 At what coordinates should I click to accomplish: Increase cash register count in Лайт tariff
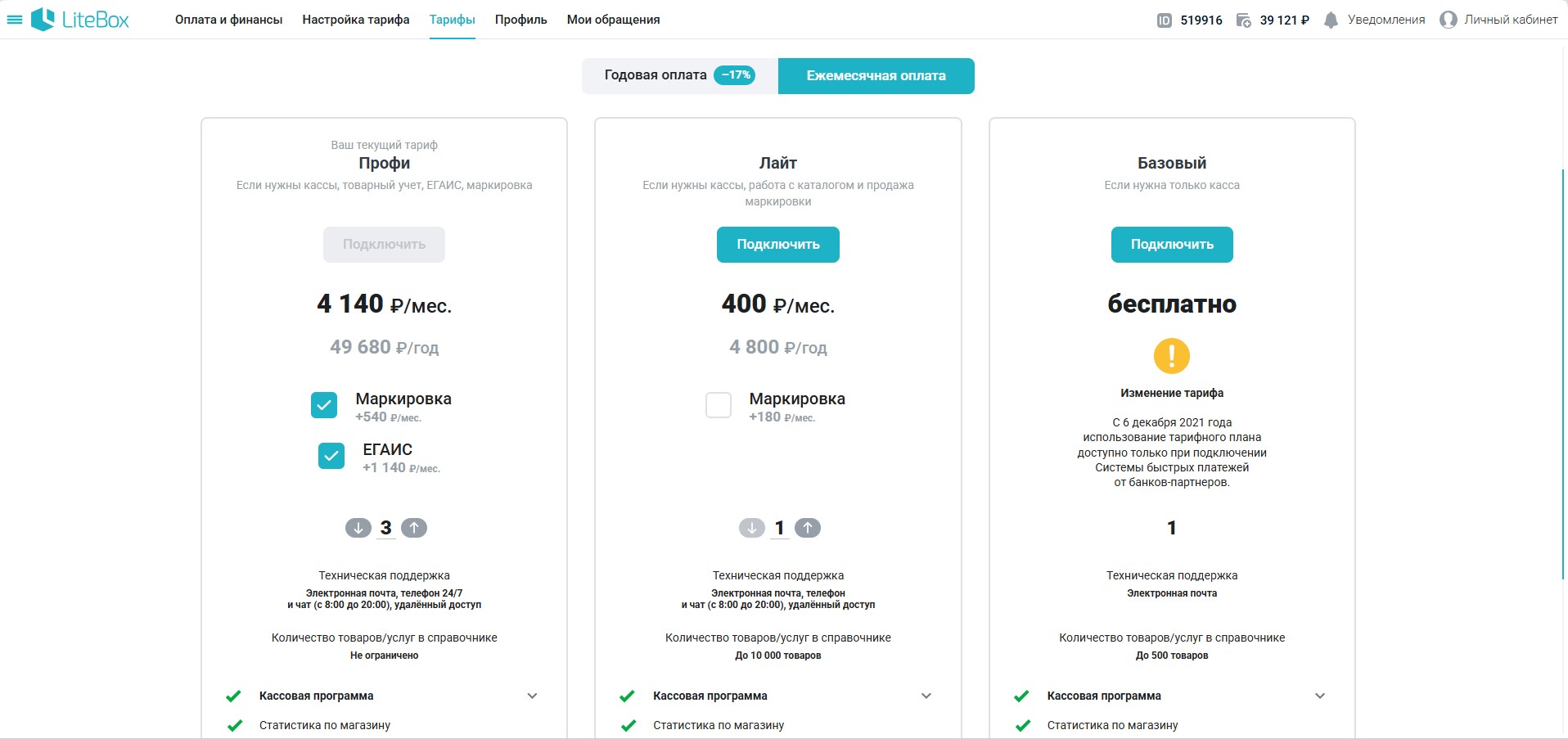808,528
